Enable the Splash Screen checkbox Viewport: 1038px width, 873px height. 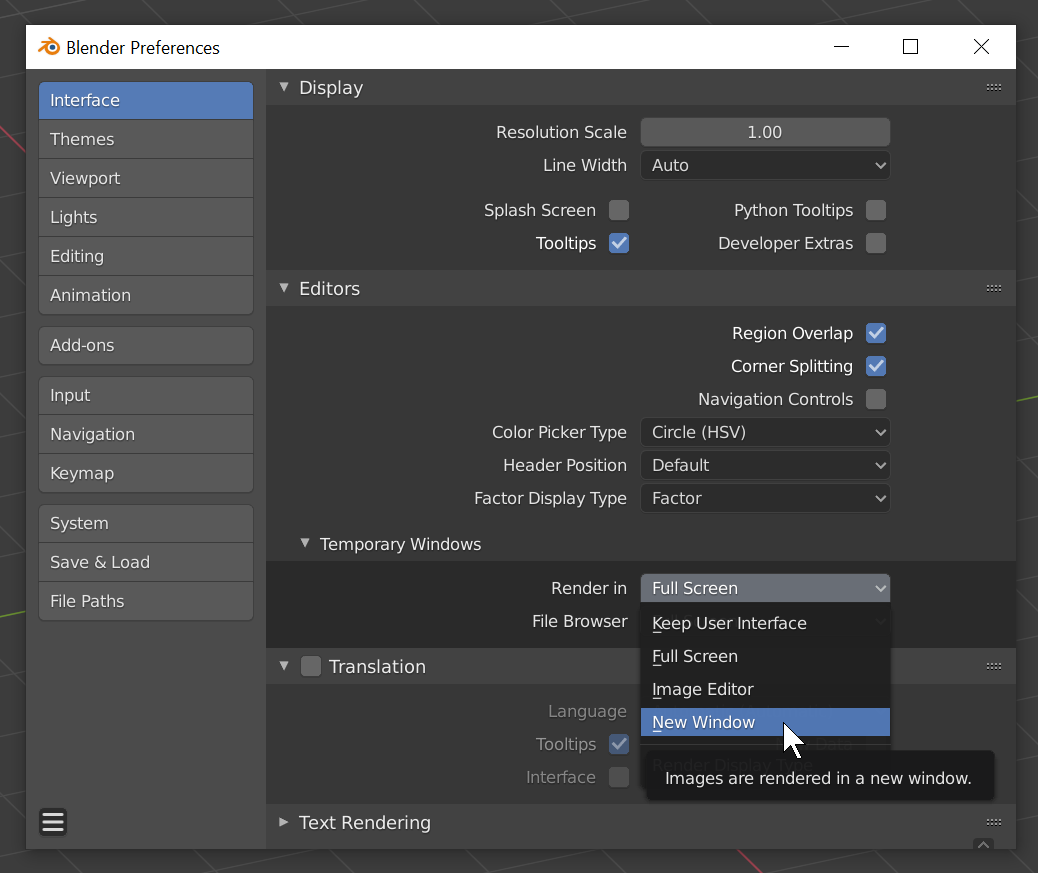[x=619, y=210]
